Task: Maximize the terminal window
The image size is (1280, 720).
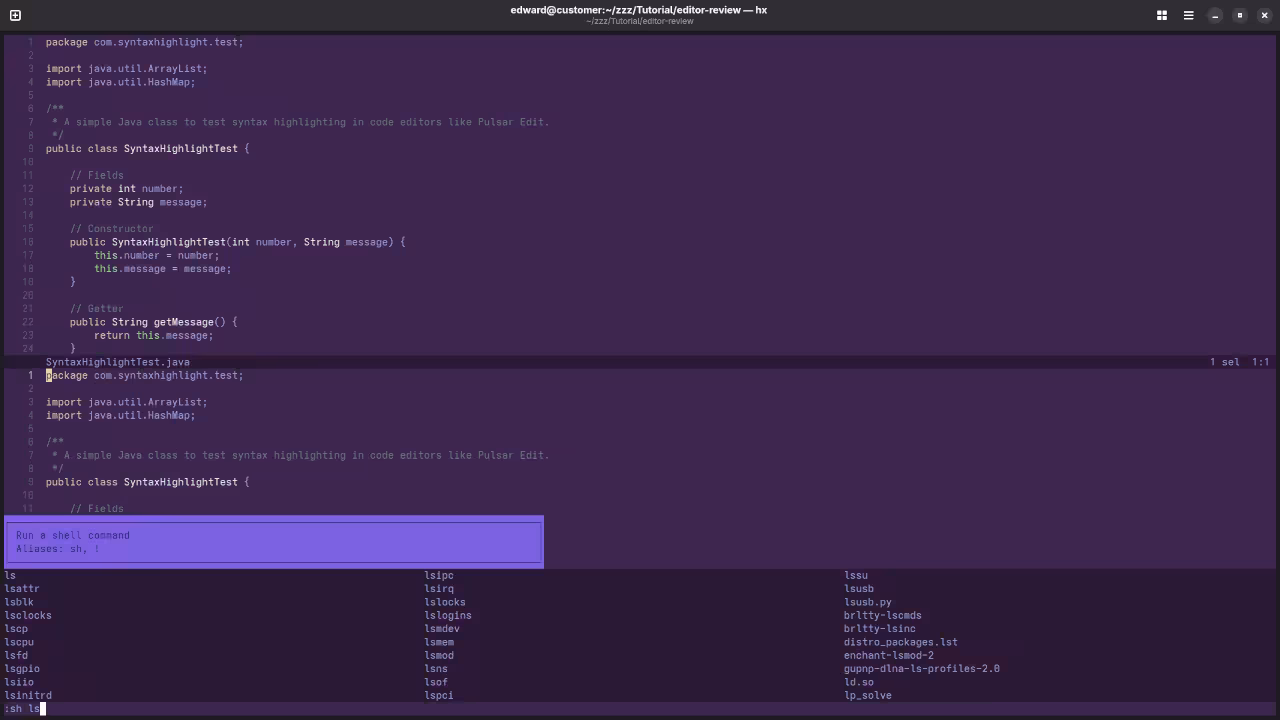Action: 1240,15
